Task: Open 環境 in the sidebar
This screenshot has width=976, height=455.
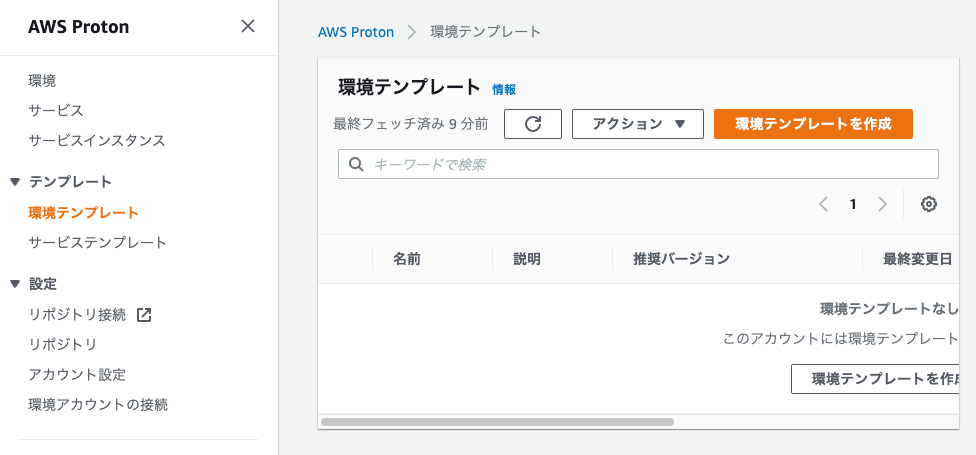Action: (42, 80)
